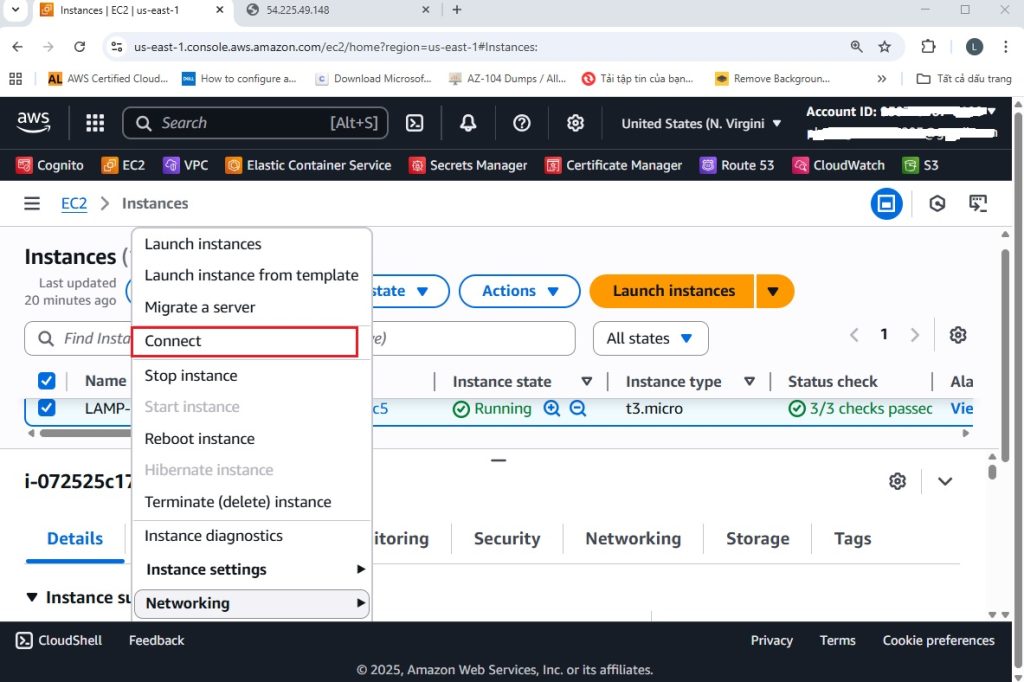Open the region selector N. Virginia
The image size is (1024, 682).
[701, 123]
